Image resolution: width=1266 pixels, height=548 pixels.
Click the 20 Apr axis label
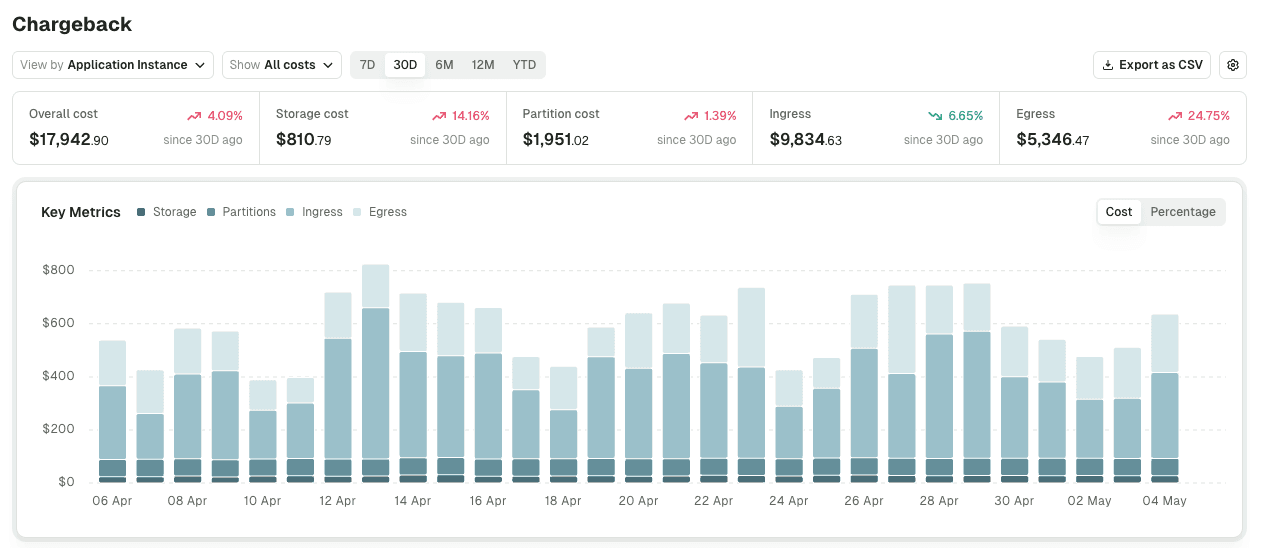(638, 501)
